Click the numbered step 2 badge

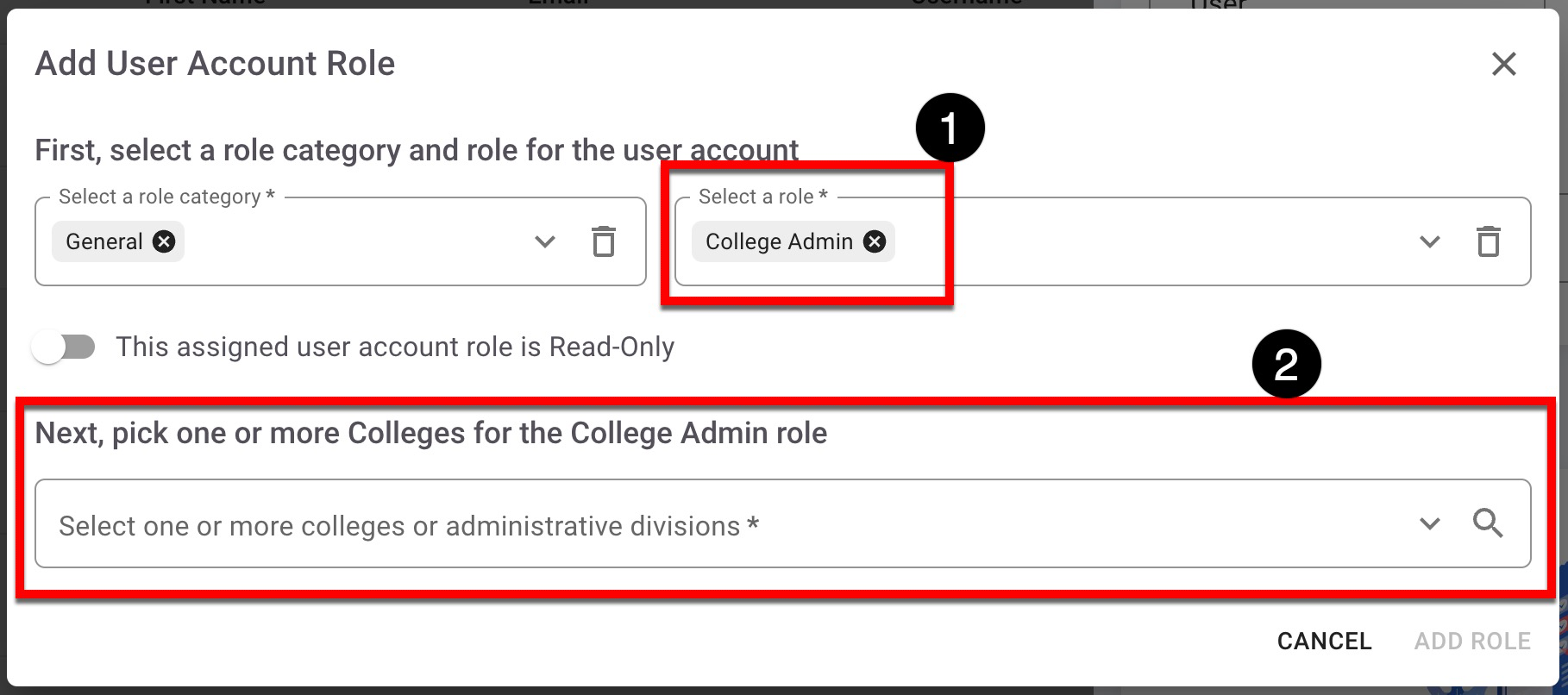pyautogui.click(x=1286, y=364)
